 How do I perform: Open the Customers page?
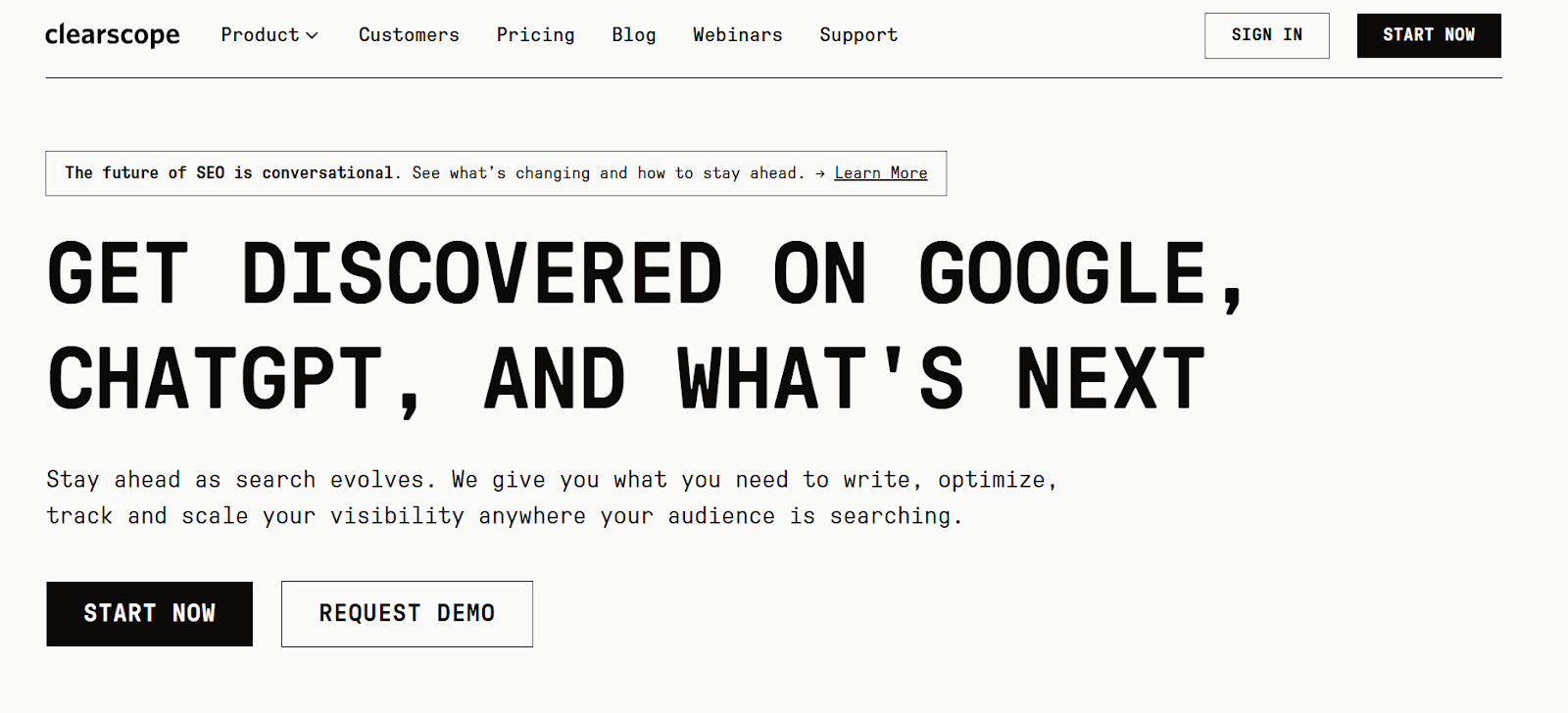pyautogui.click(x=409, y=35)
